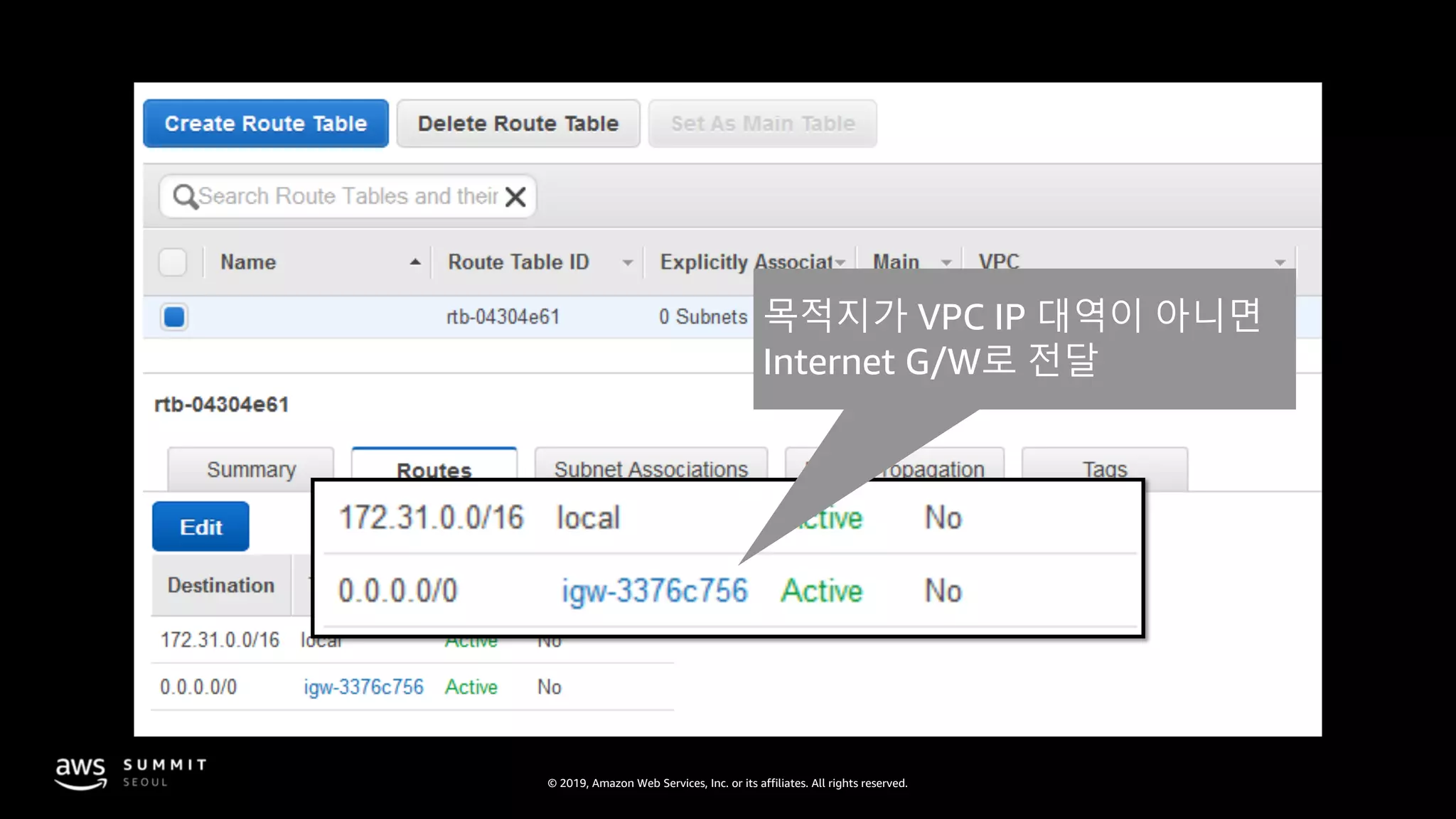Click the Edit routes button

[x=200, y=527]
